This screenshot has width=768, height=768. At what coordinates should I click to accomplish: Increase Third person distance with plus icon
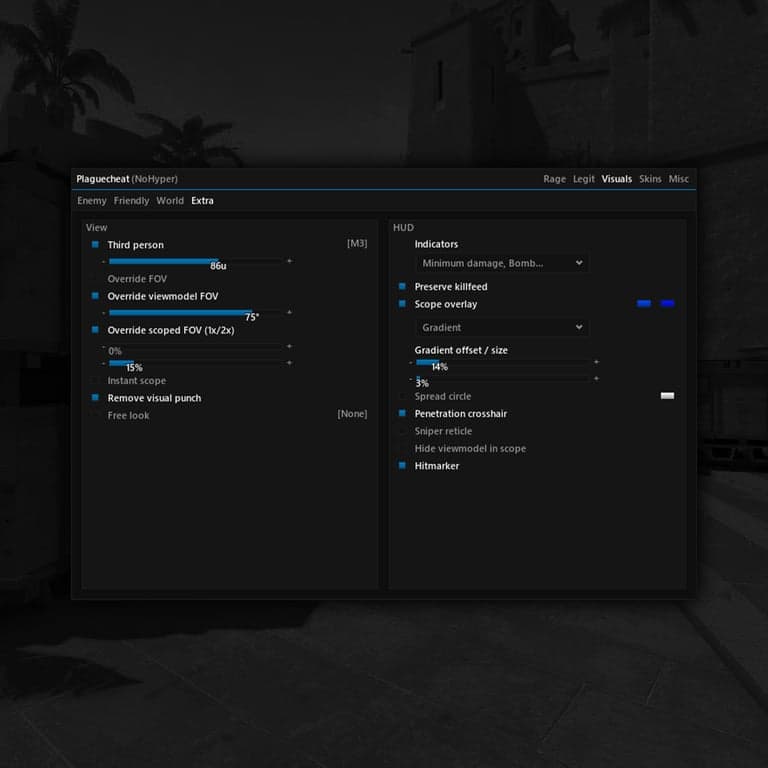pos(289,261)
